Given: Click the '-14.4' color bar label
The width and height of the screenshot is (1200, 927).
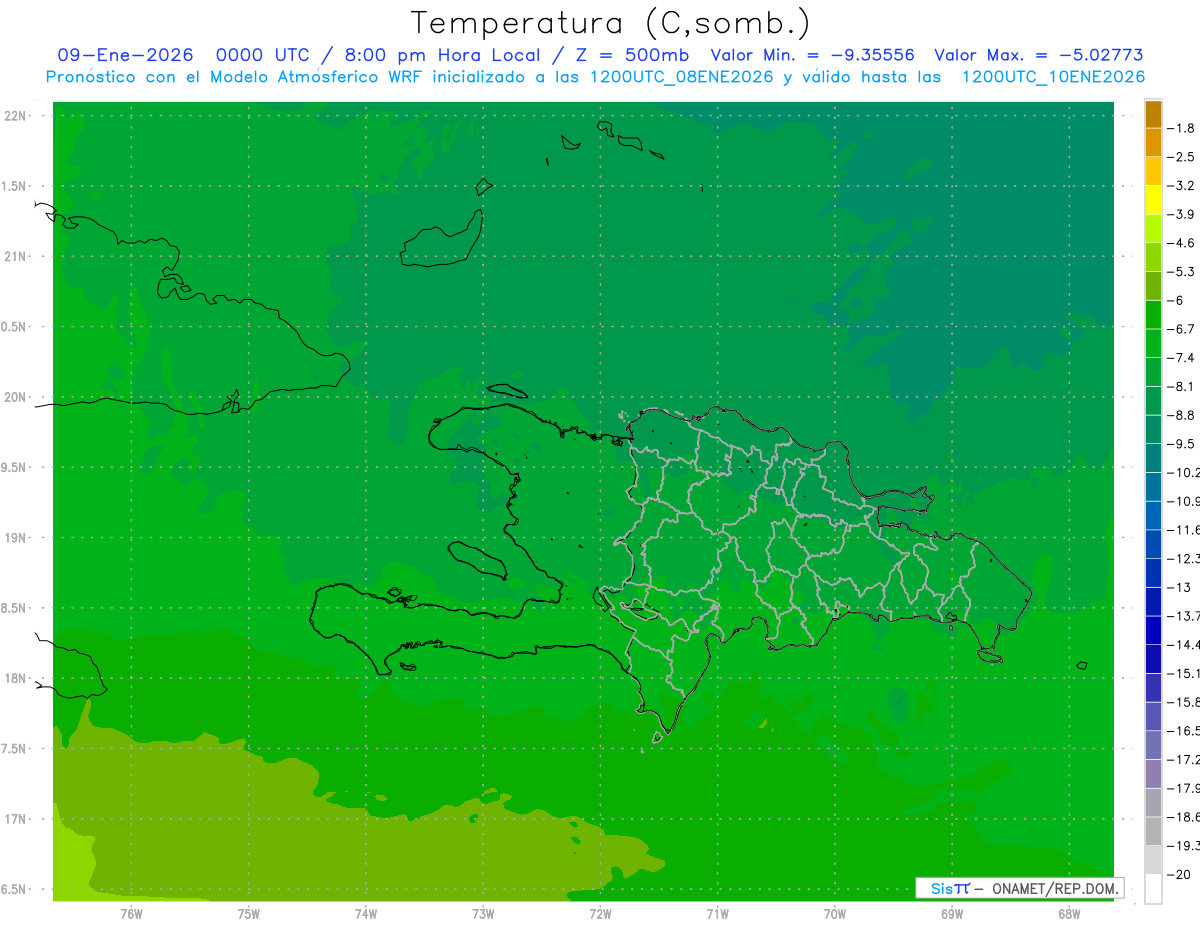Looking at the screenshot, I should click(1184, 645).
